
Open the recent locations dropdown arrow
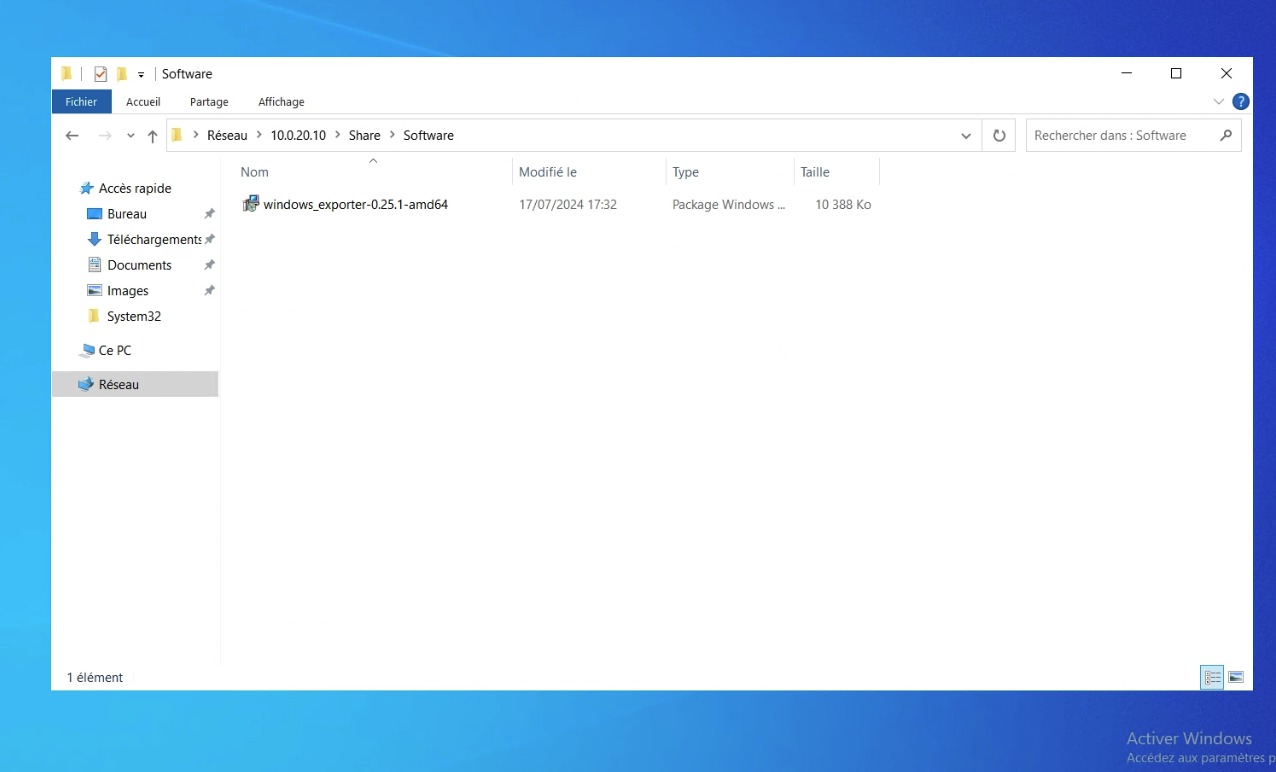tap(130, 136)
